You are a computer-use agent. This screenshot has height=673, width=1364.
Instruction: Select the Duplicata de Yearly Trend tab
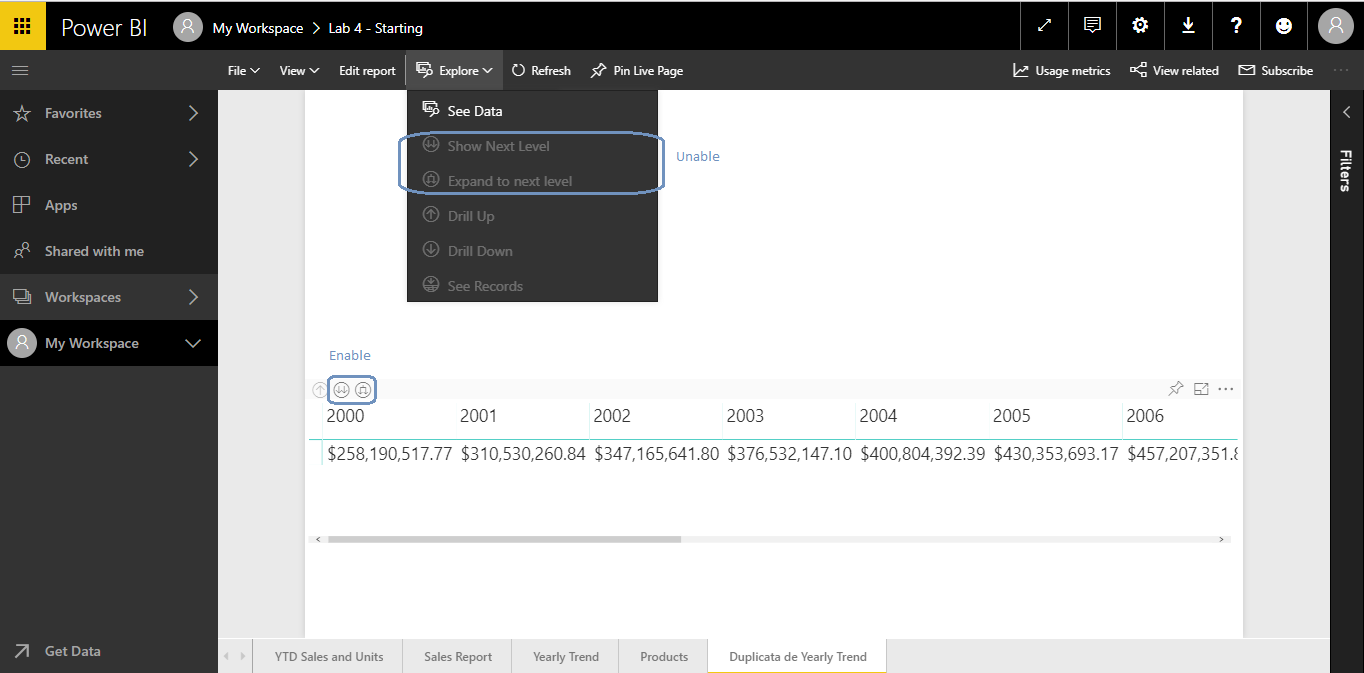798,657
